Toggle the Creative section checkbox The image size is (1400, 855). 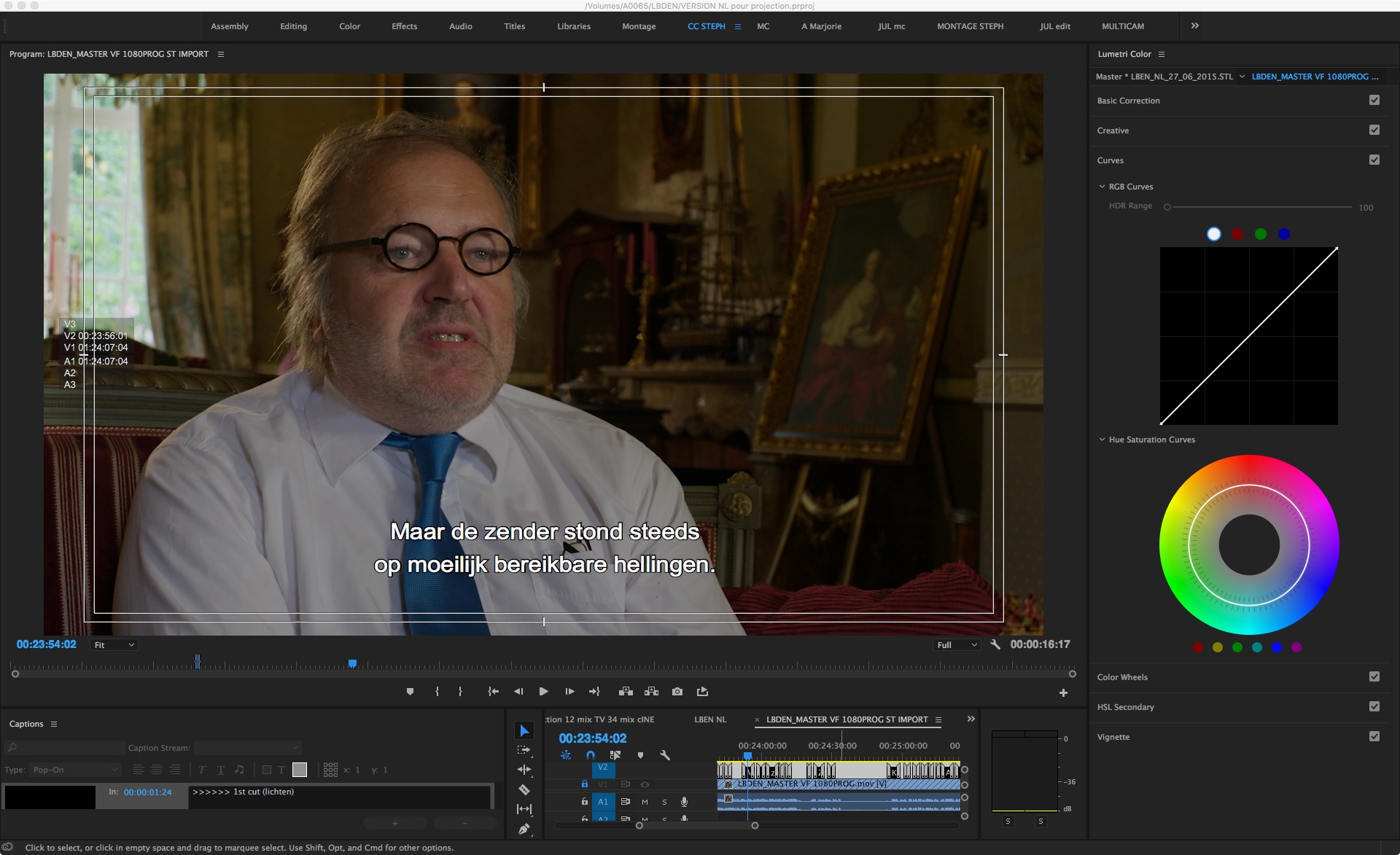1374,130
